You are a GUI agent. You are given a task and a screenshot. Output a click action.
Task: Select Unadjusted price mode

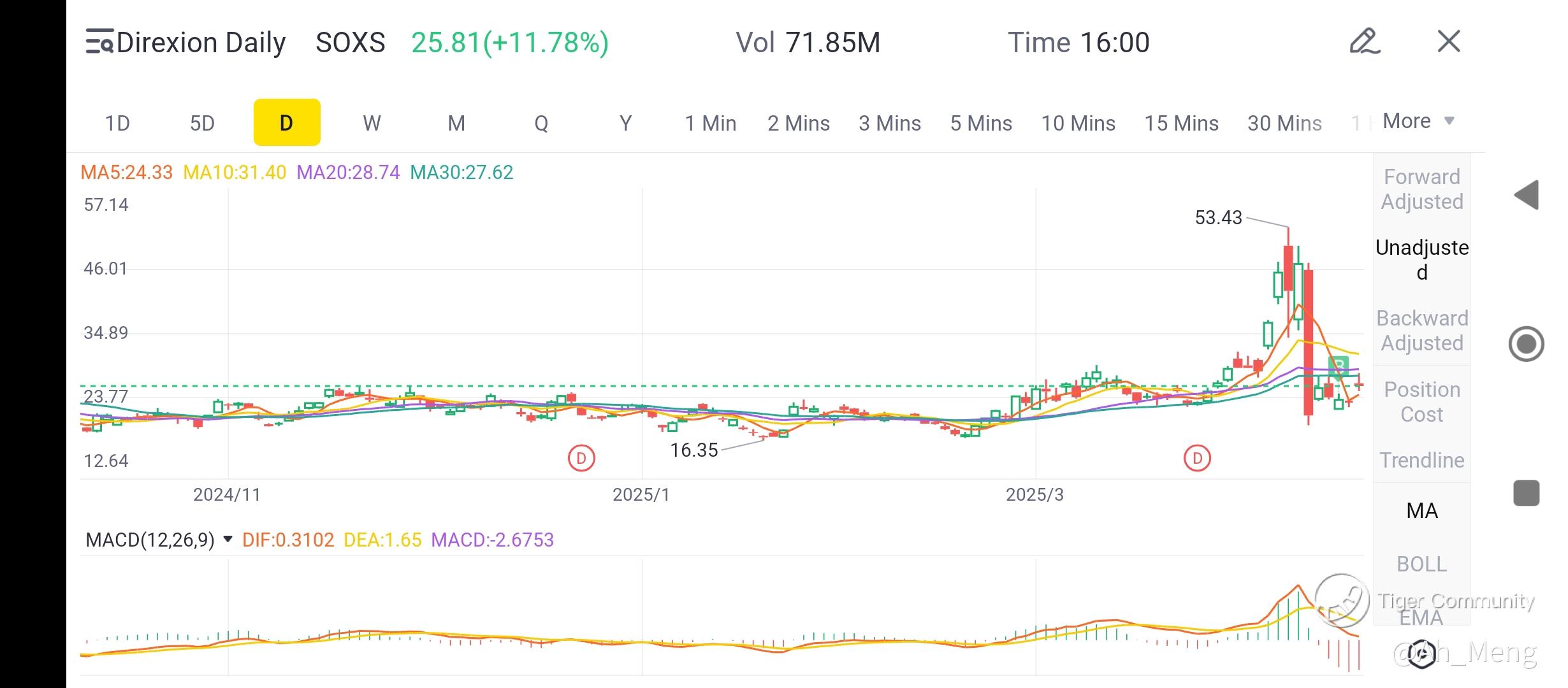(x=1421, y=259)
